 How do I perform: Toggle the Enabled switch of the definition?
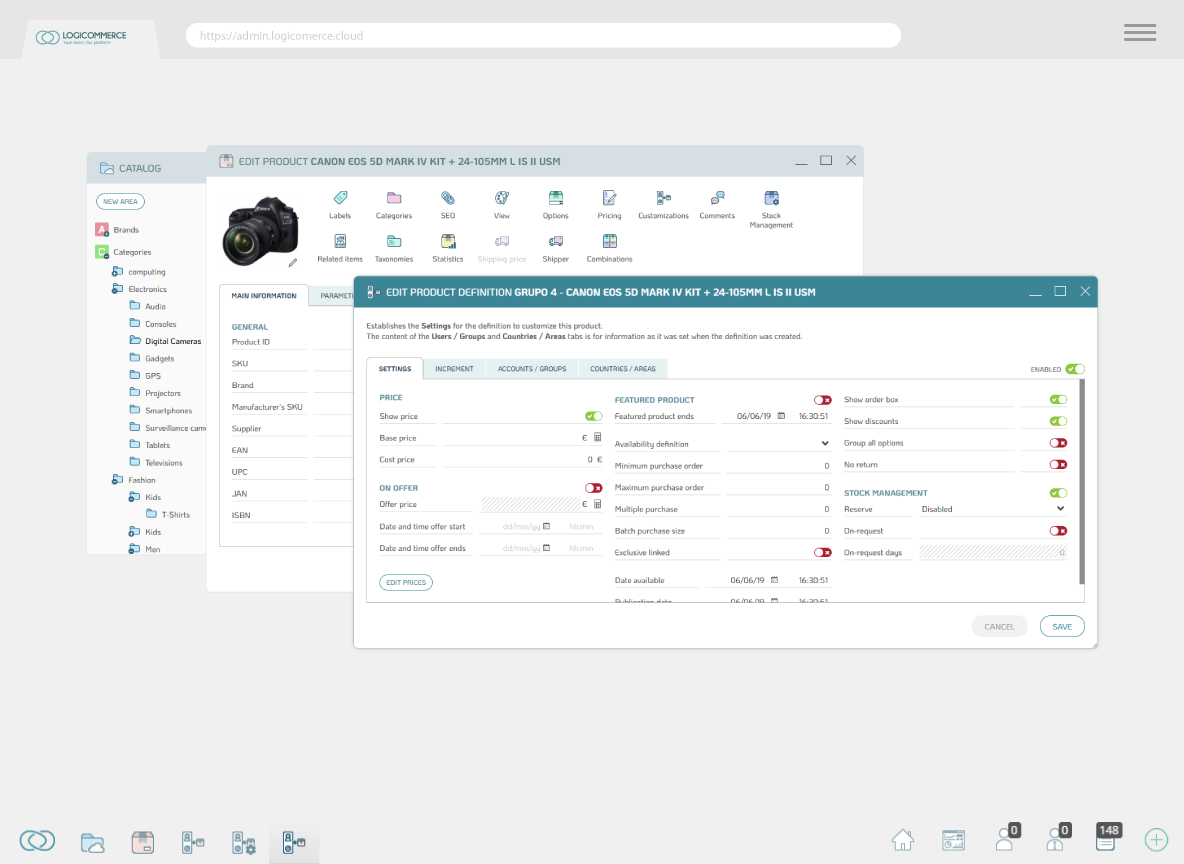pyautogui.click(x=1075, y=369)
